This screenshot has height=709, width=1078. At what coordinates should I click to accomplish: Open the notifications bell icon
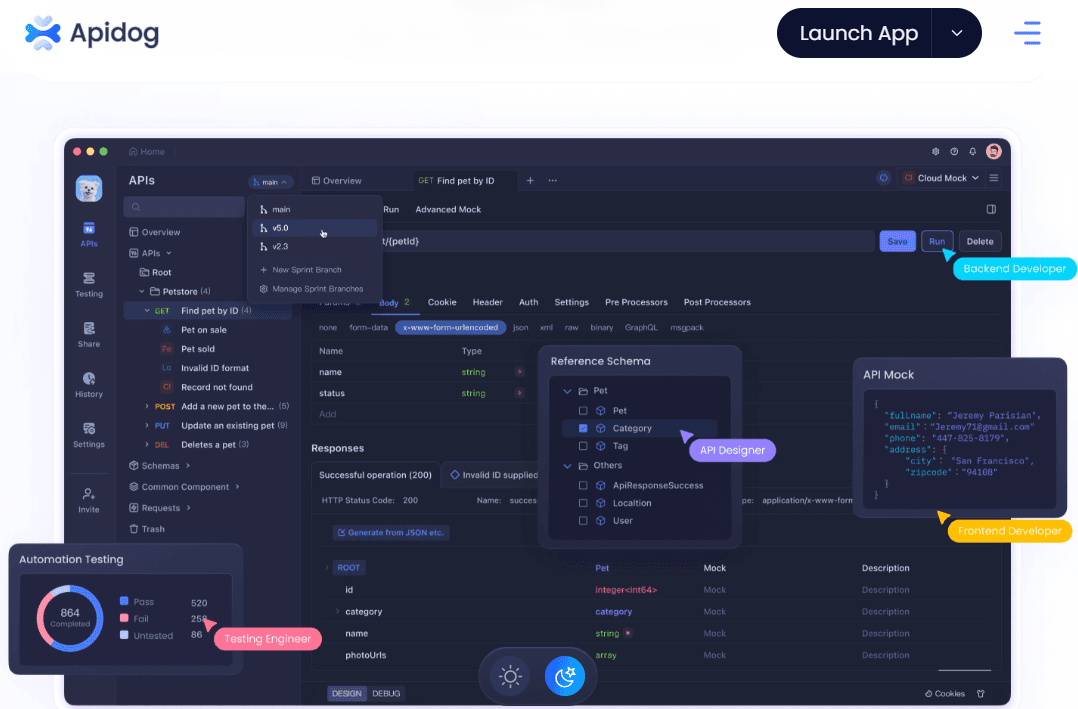pos(972,151)
